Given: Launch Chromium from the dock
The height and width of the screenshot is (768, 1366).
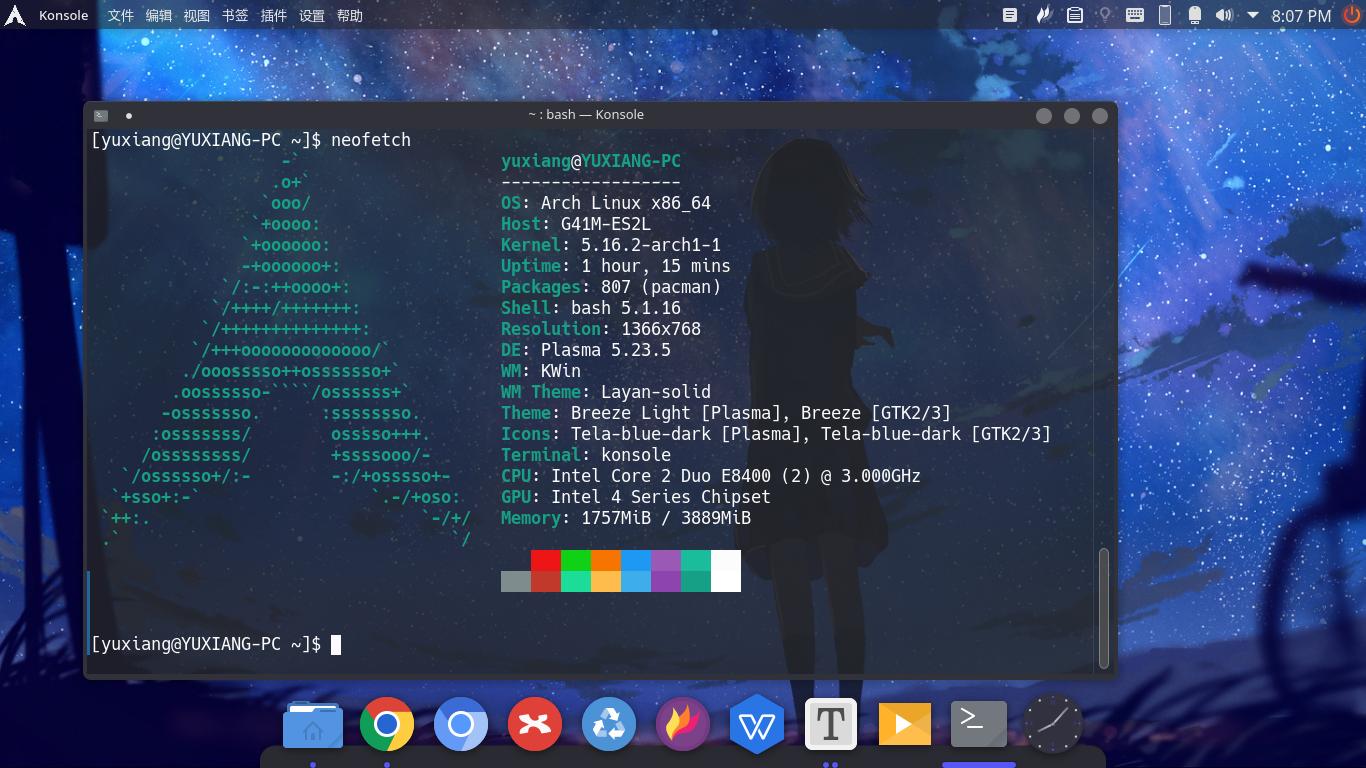Looking at the screenshot, I should 461,724.
